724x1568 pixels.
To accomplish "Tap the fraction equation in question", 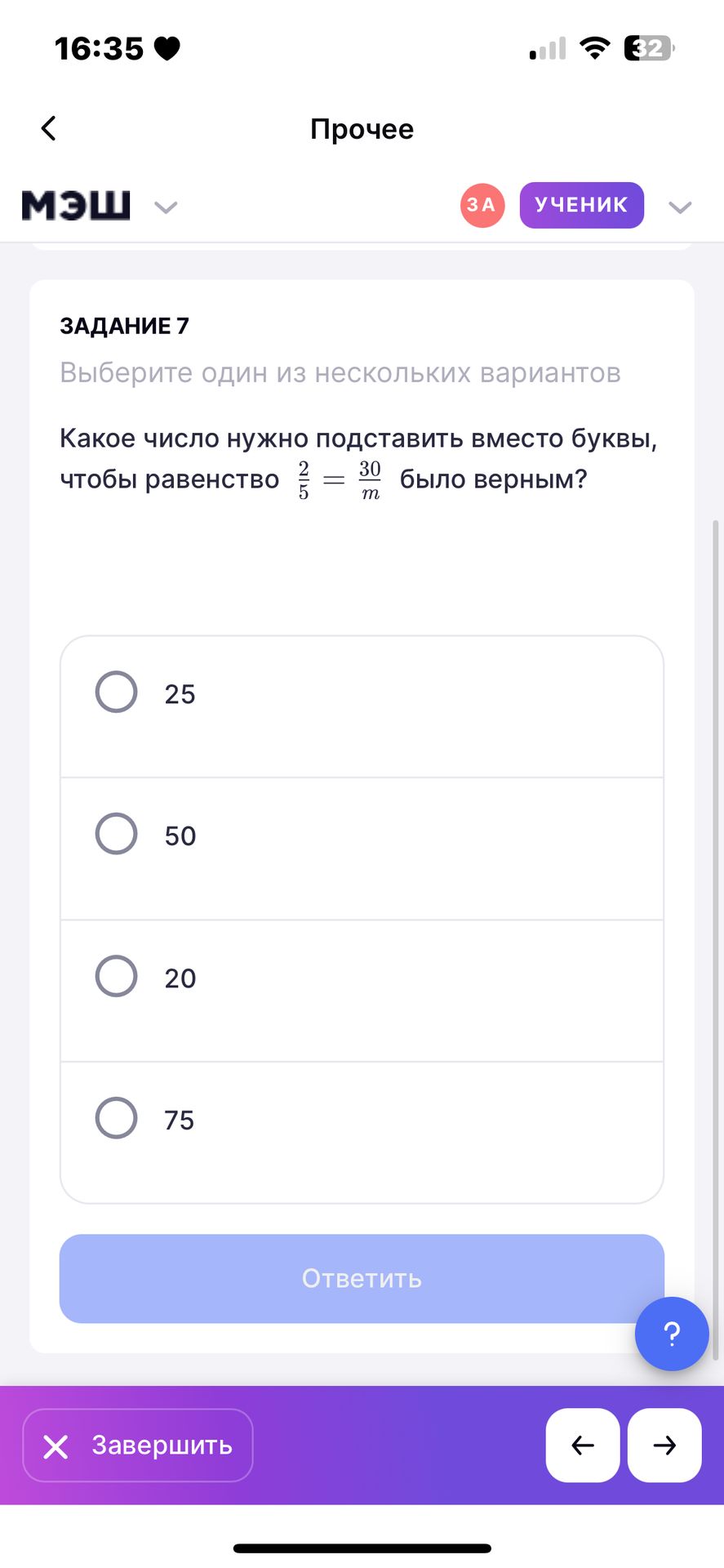I will (339, 480).
